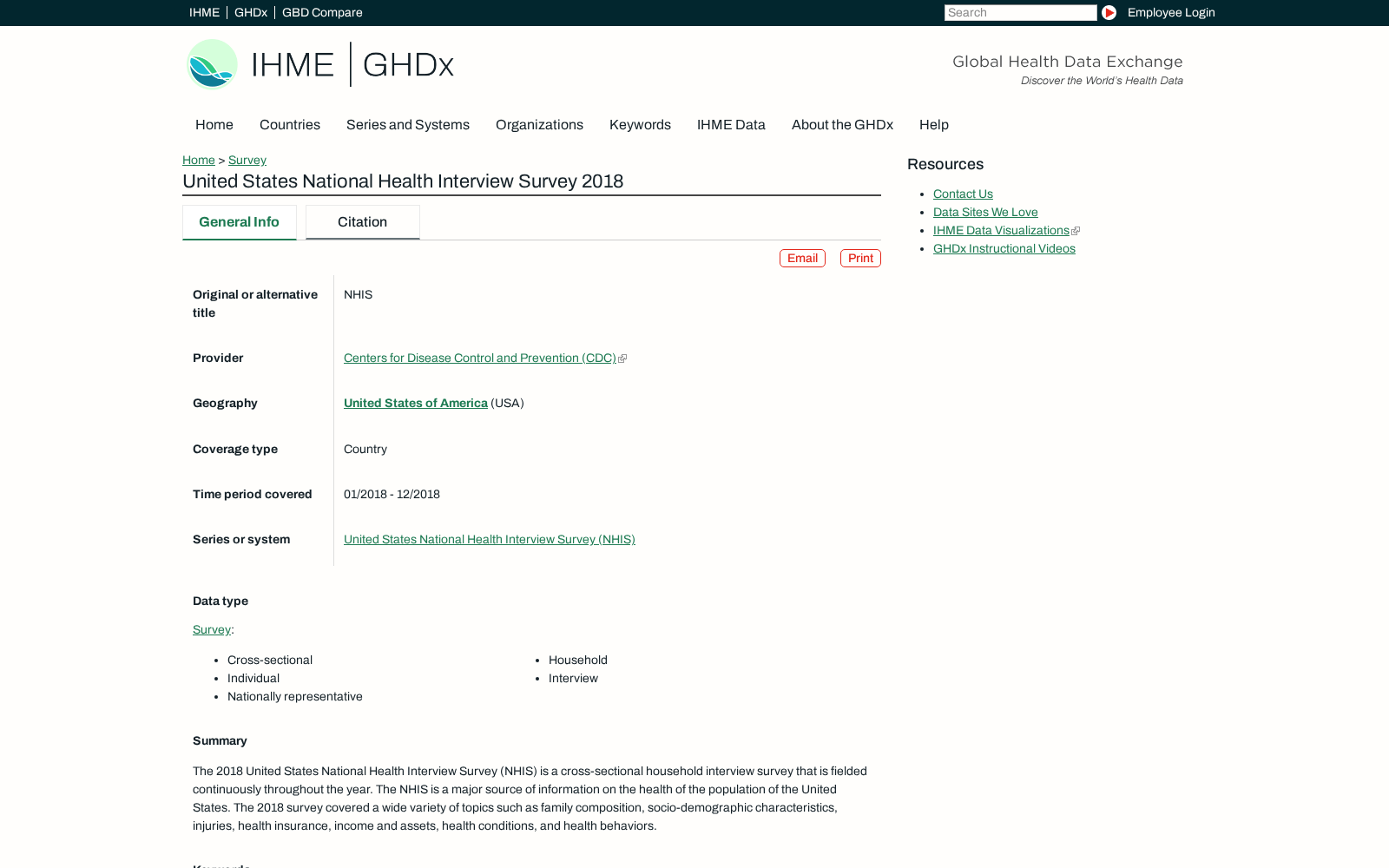This screenshot has height=868, width=1389.
Task: Open the NHIS series link
Action: point(490,539)
